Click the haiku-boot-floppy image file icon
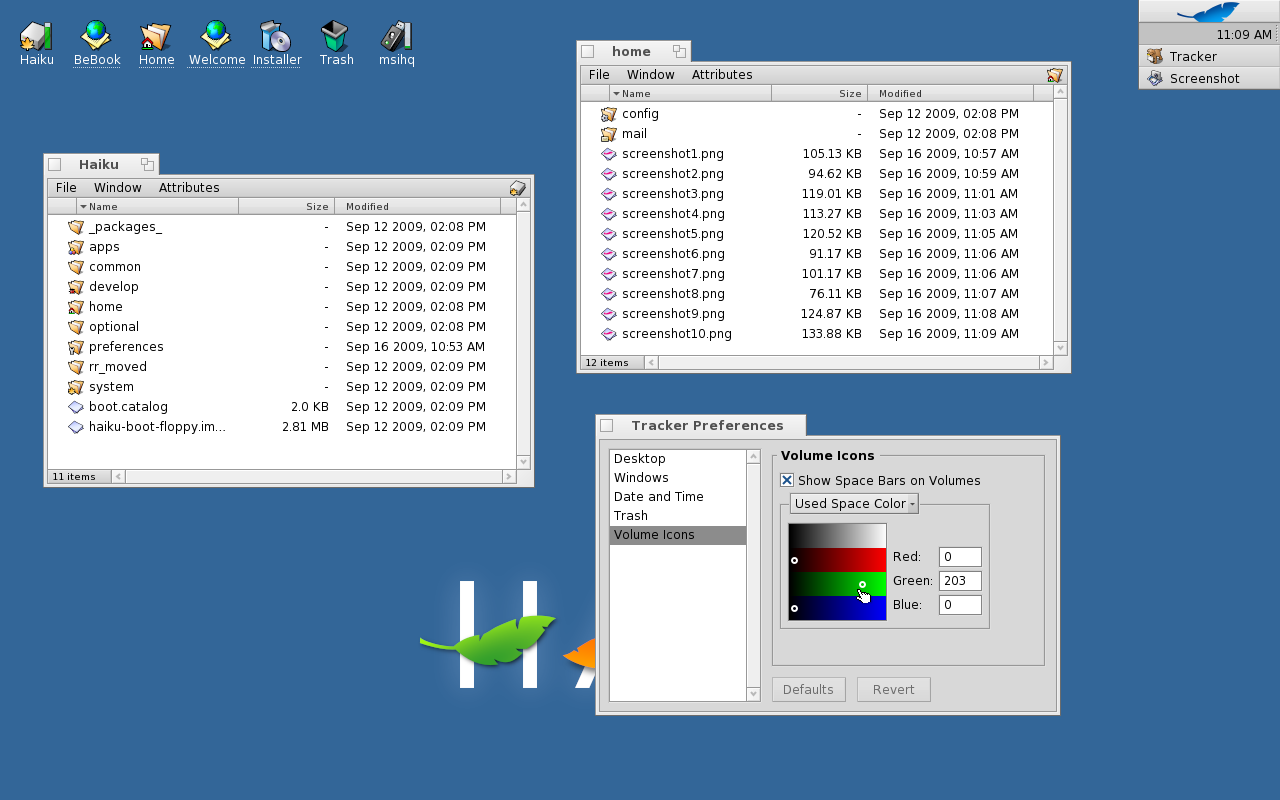This screenshot has width=1280, height=800. (x=76, y=427)
